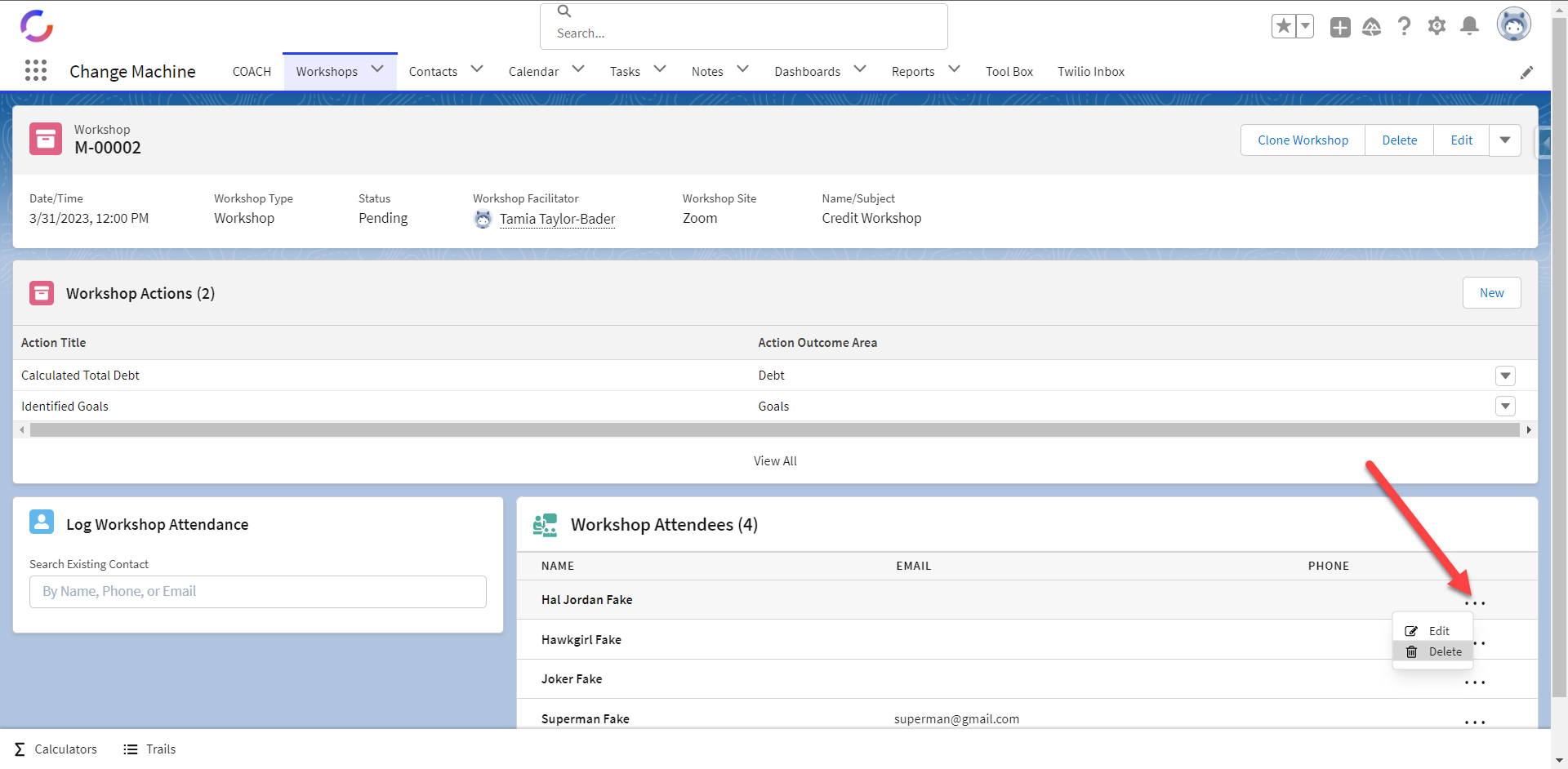Open the Global Actions plus icon
Screen dimensions: 1568x769
pos(1340,27)
